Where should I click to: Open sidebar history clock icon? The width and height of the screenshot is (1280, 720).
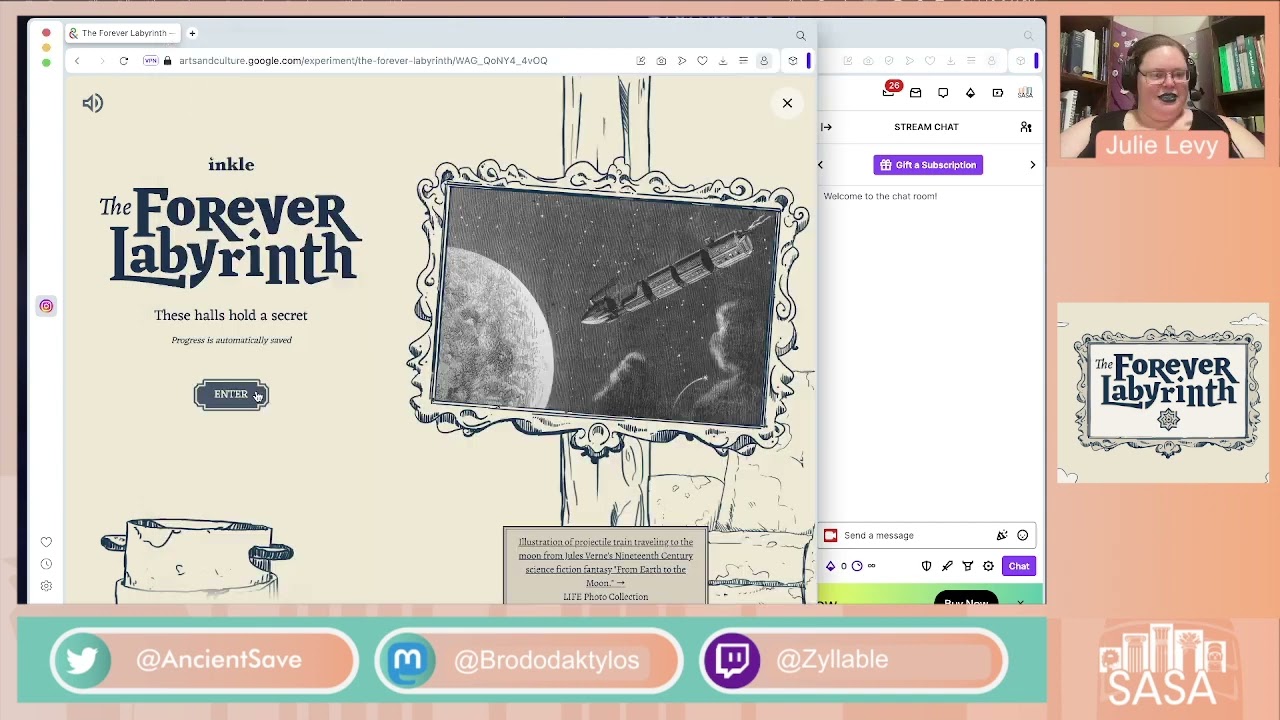coord(46,564)
